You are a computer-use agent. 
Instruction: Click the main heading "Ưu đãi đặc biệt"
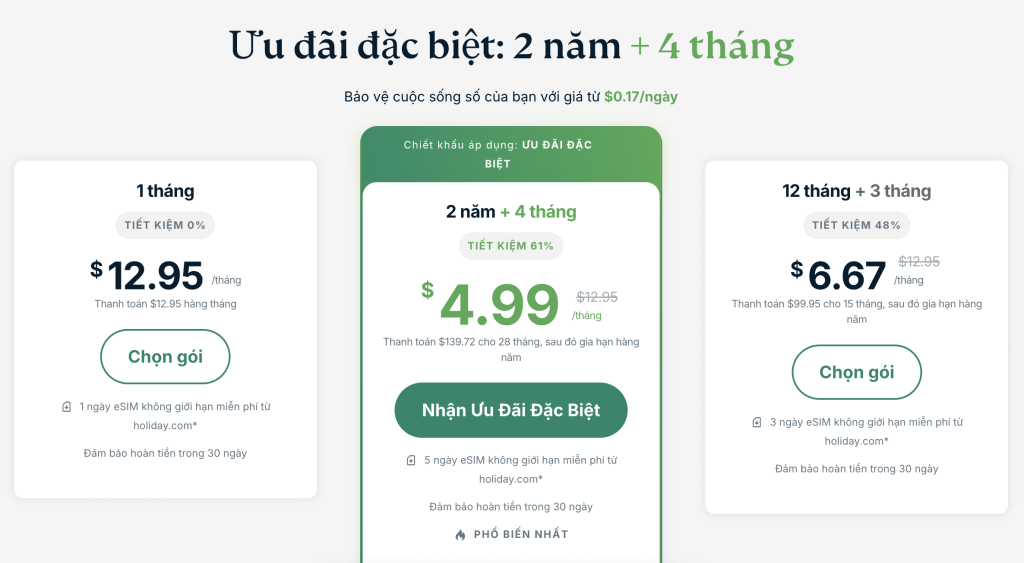366,46
